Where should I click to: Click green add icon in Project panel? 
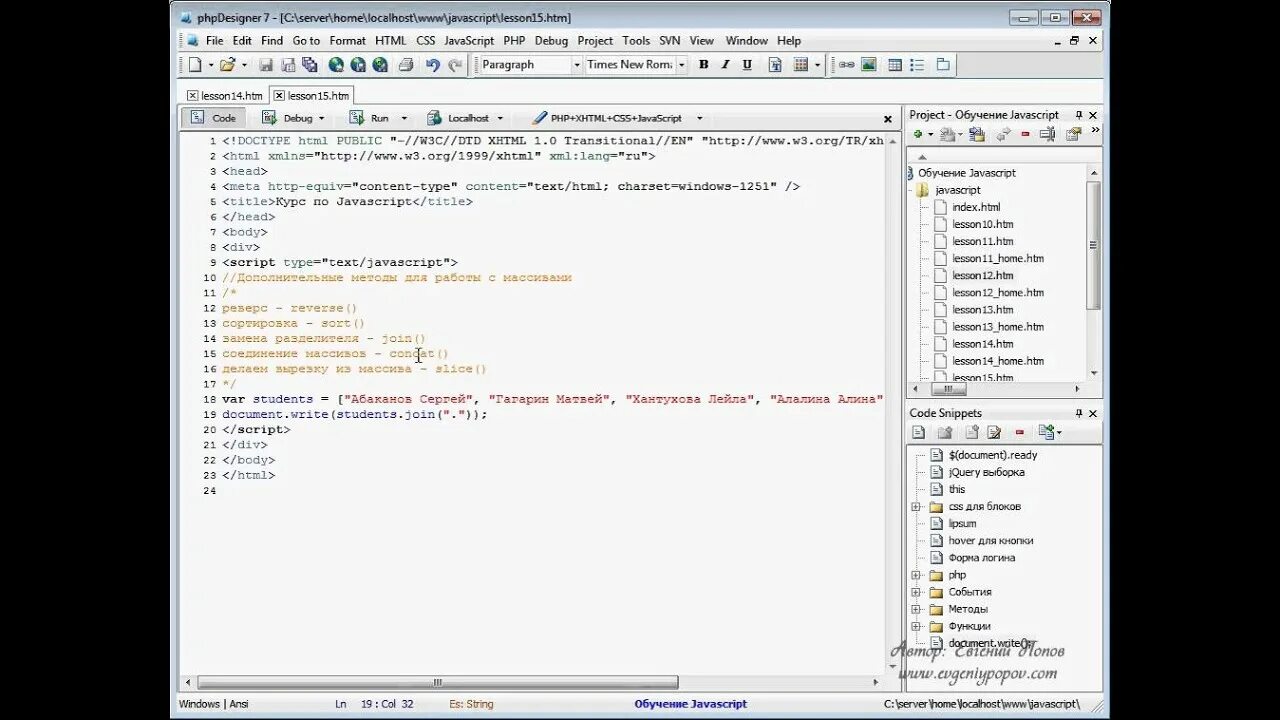coord(918,134)
